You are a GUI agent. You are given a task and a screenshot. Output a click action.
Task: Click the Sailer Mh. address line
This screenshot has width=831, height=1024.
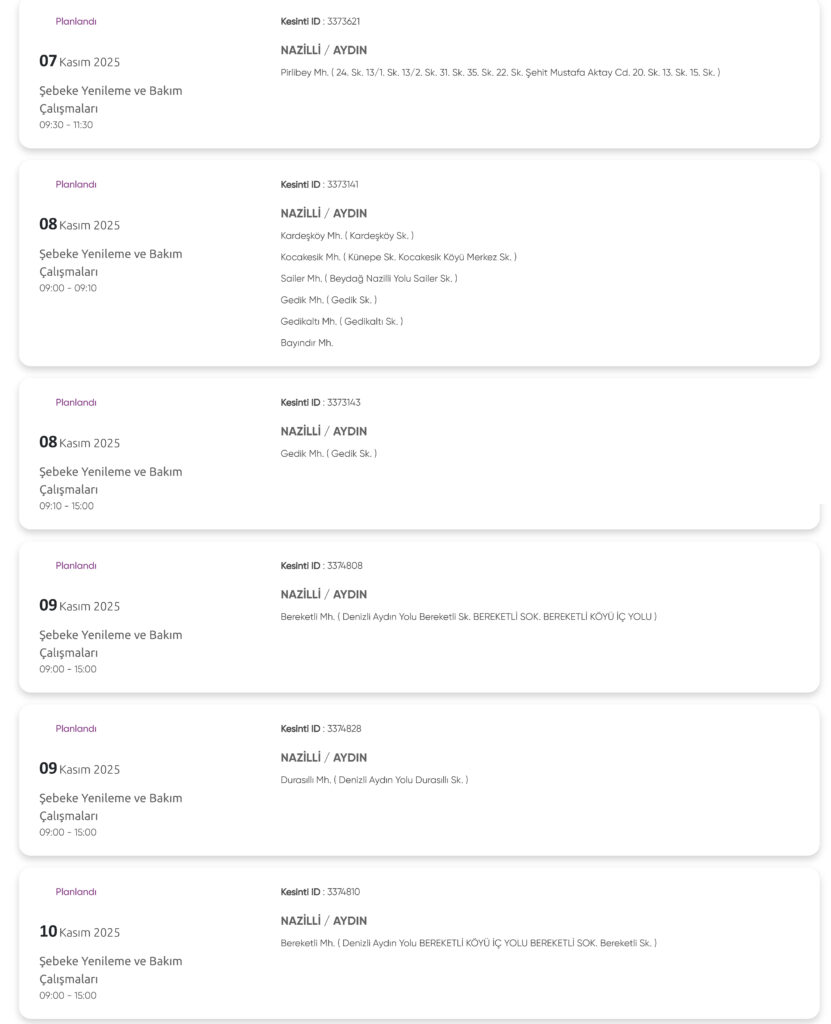[x=369, y=279]
